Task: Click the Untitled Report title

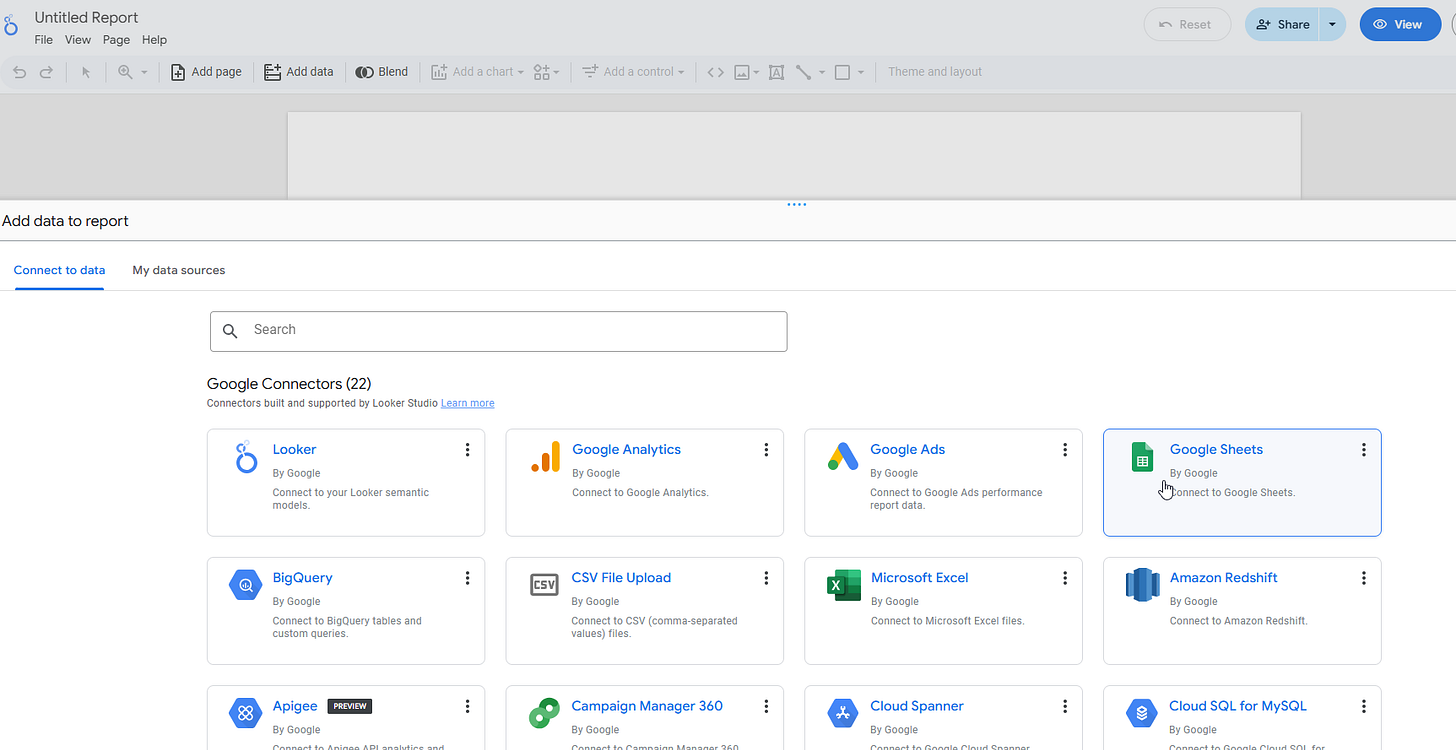Action: 86,17
